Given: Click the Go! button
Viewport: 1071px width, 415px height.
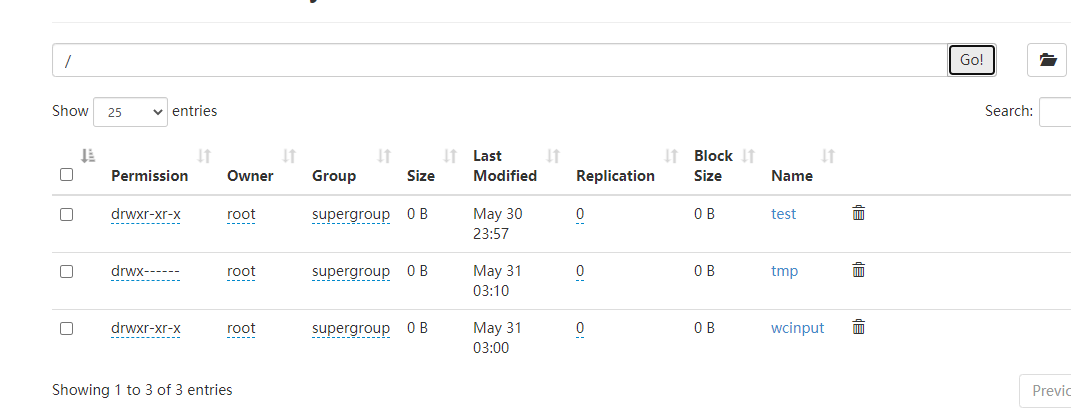Looking at the screenshot, I should tap(971, 60).
